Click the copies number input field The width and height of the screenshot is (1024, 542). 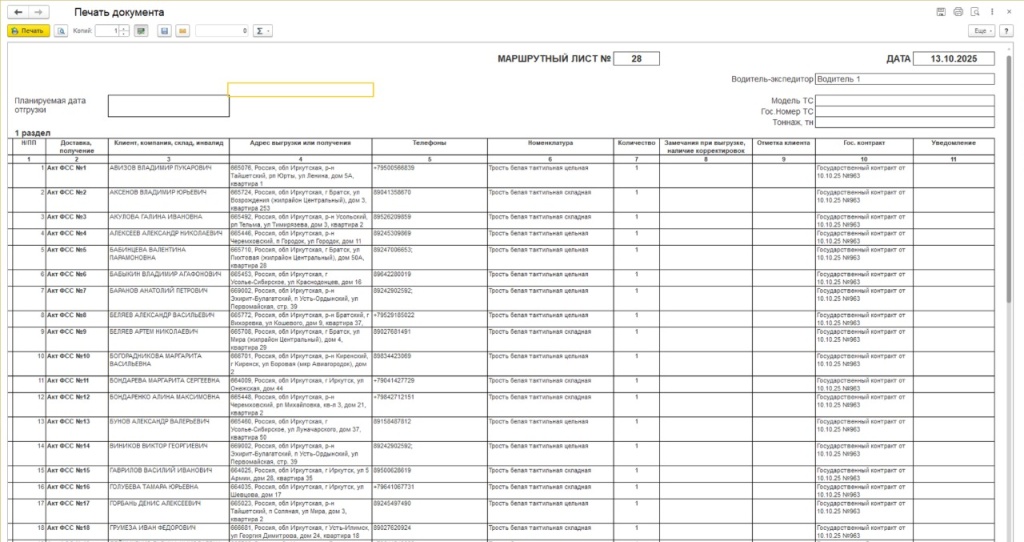pos(106,31)
